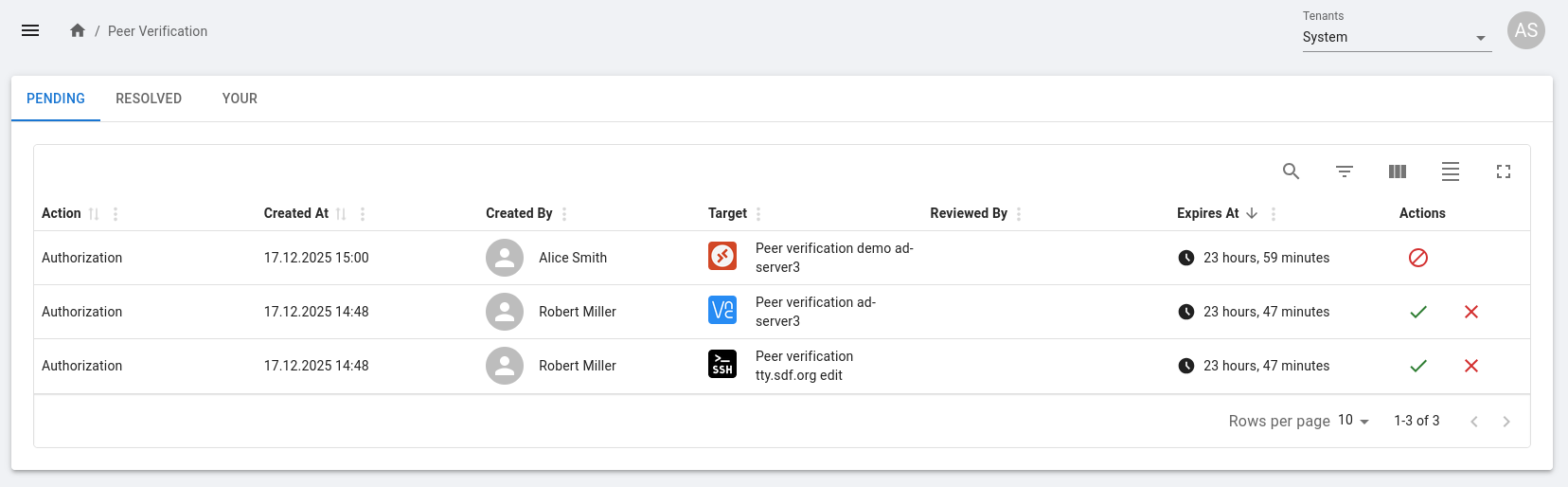The height and width of the screenshot is (487, 1568).
Task: Approve the Peer verification ad-server3 request
Action: click(1417, 312)
